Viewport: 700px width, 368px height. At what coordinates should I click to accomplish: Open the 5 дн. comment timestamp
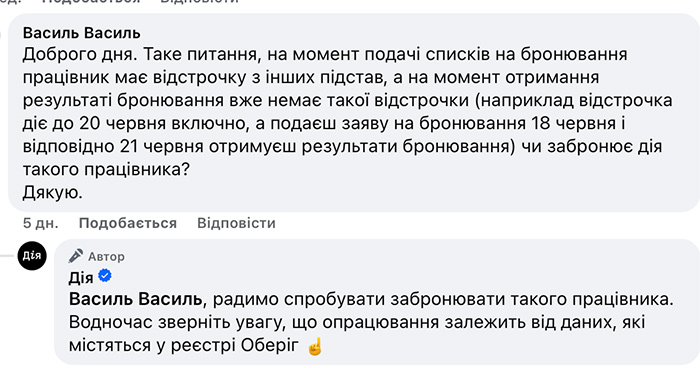[x=41, y=223]
